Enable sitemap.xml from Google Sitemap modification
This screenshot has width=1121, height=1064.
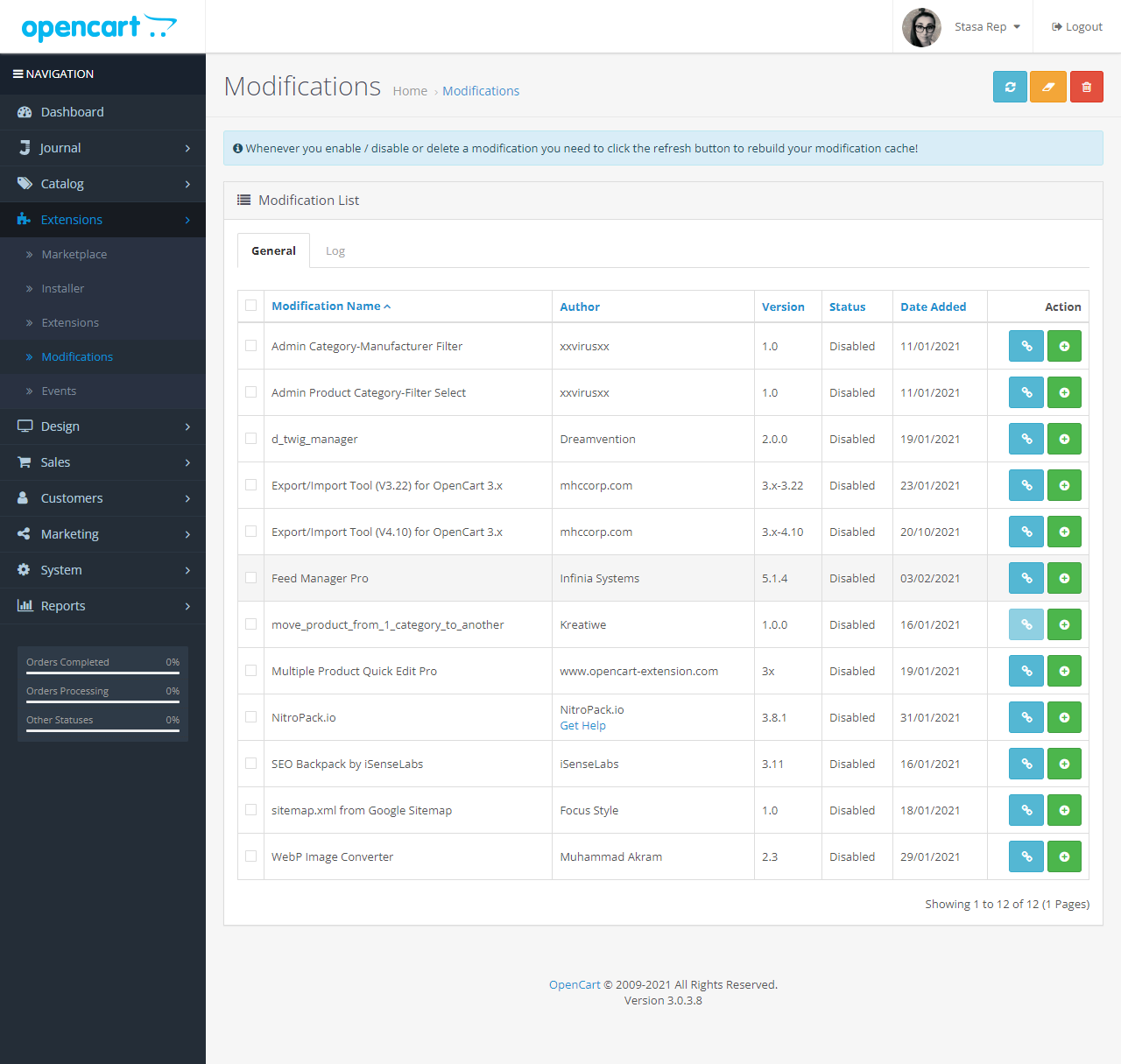[1064, 810]
